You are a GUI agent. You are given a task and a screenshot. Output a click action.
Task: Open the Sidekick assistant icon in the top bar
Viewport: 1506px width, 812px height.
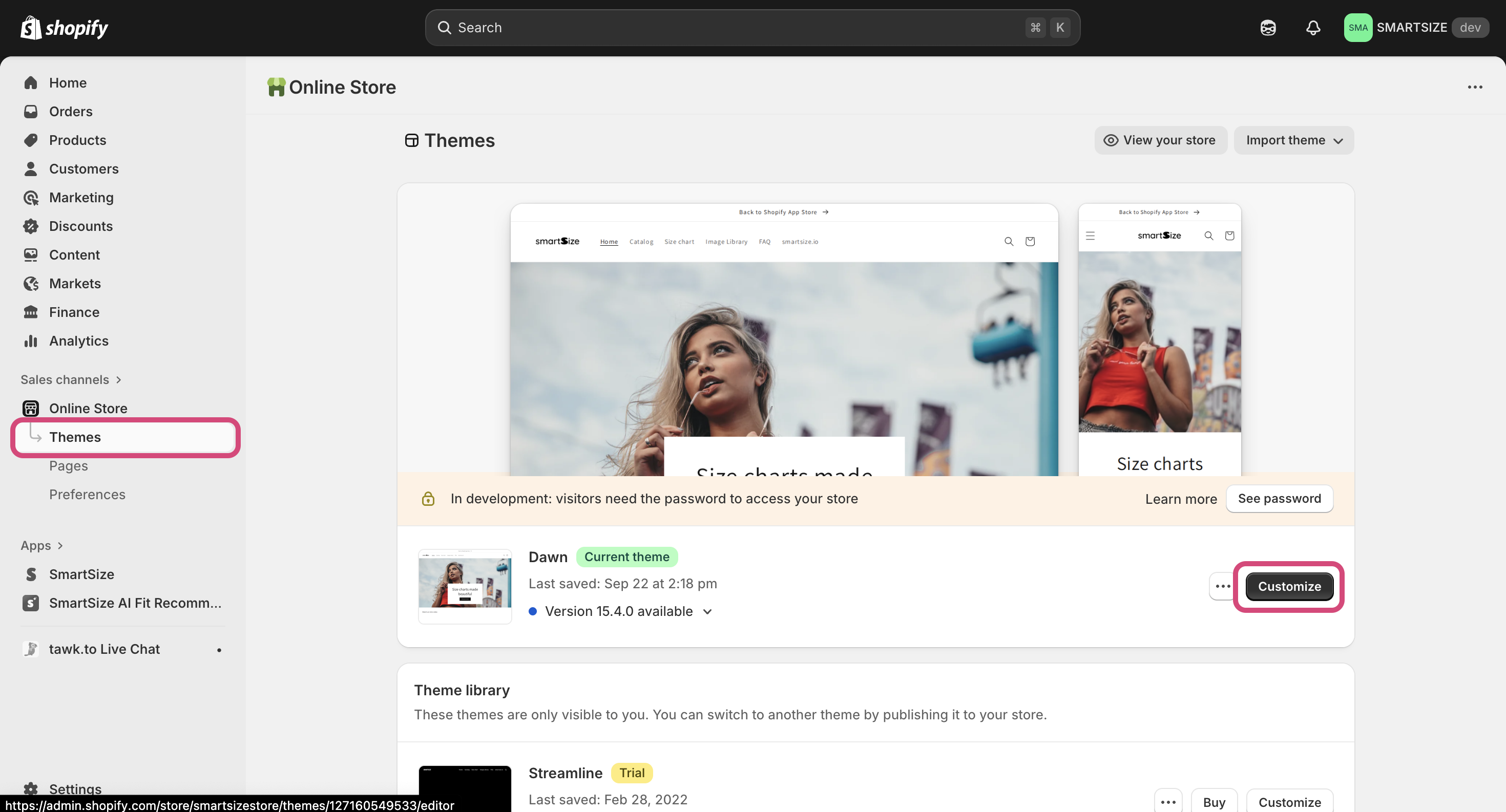tap(1267, 28)
